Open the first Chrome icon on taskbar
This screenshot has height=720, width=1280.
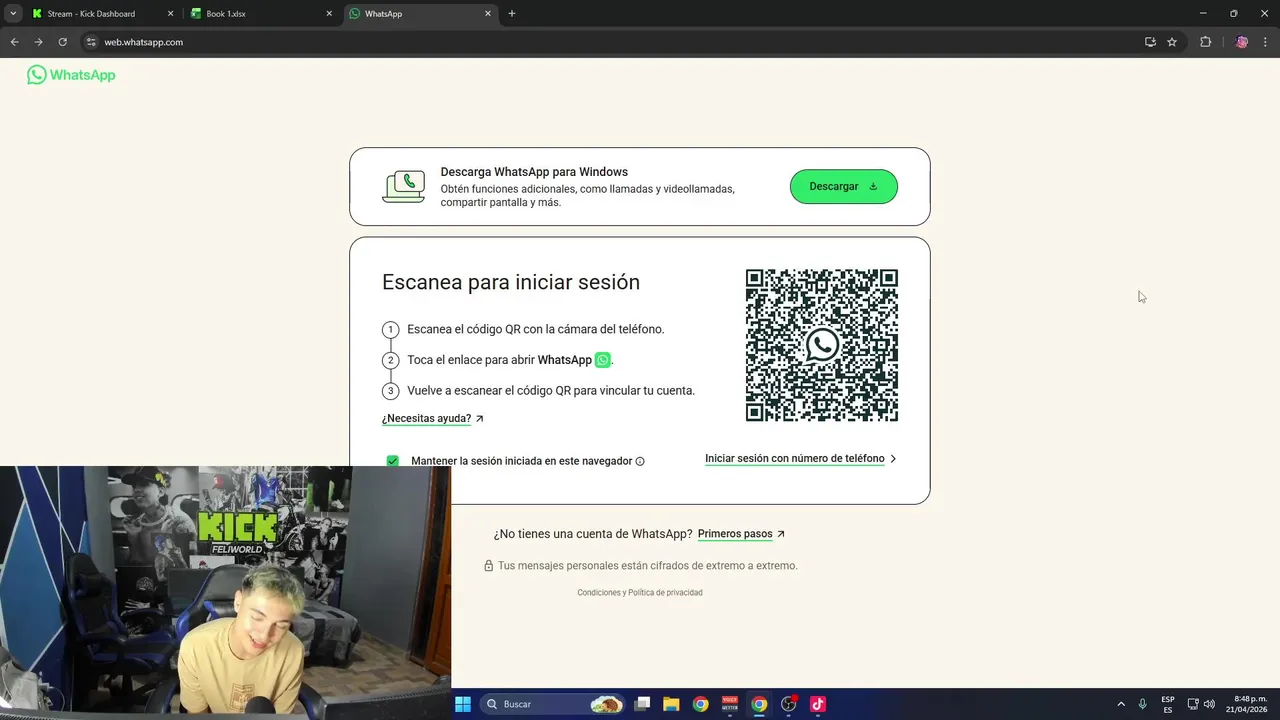(x=700, y=704)
